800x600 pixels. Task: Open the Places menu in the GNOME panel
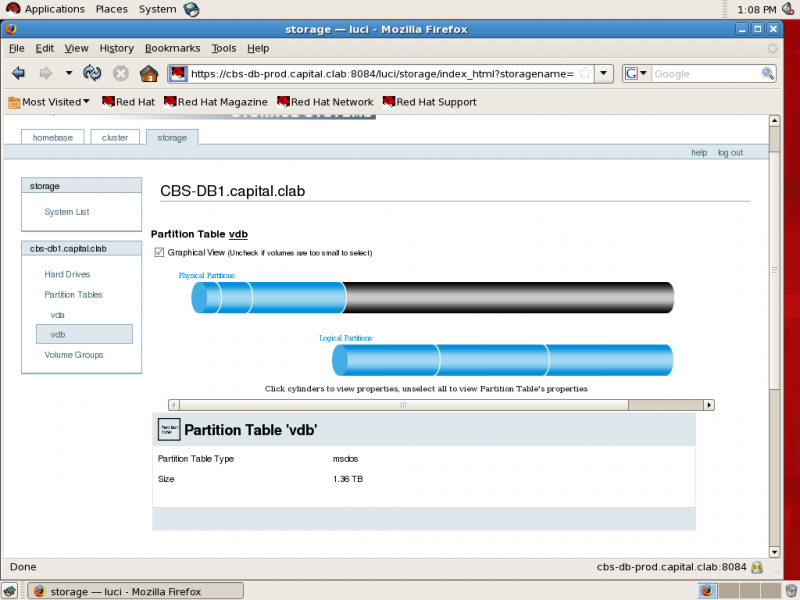coord(112,9)
